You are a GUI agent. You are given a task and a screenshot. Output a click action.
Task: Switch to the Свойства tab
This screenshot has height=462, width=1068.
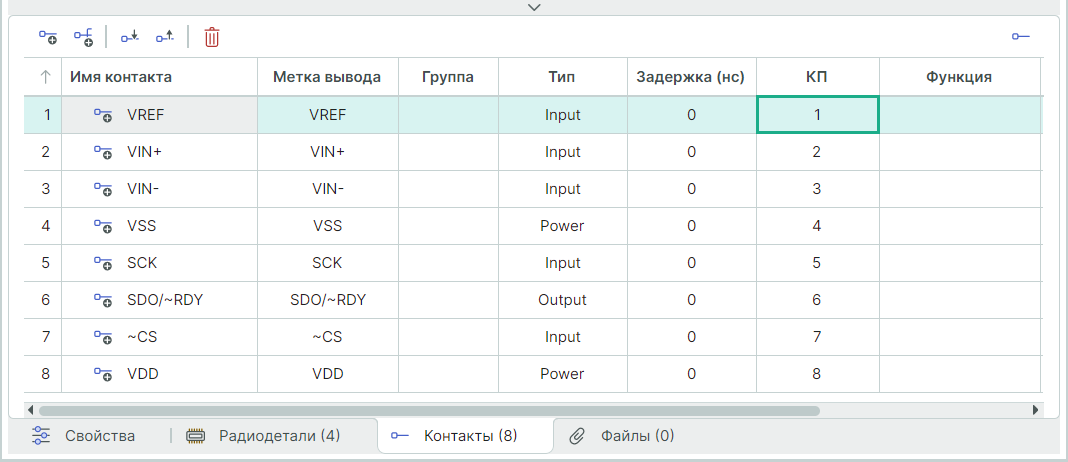(x=85, y=436)
